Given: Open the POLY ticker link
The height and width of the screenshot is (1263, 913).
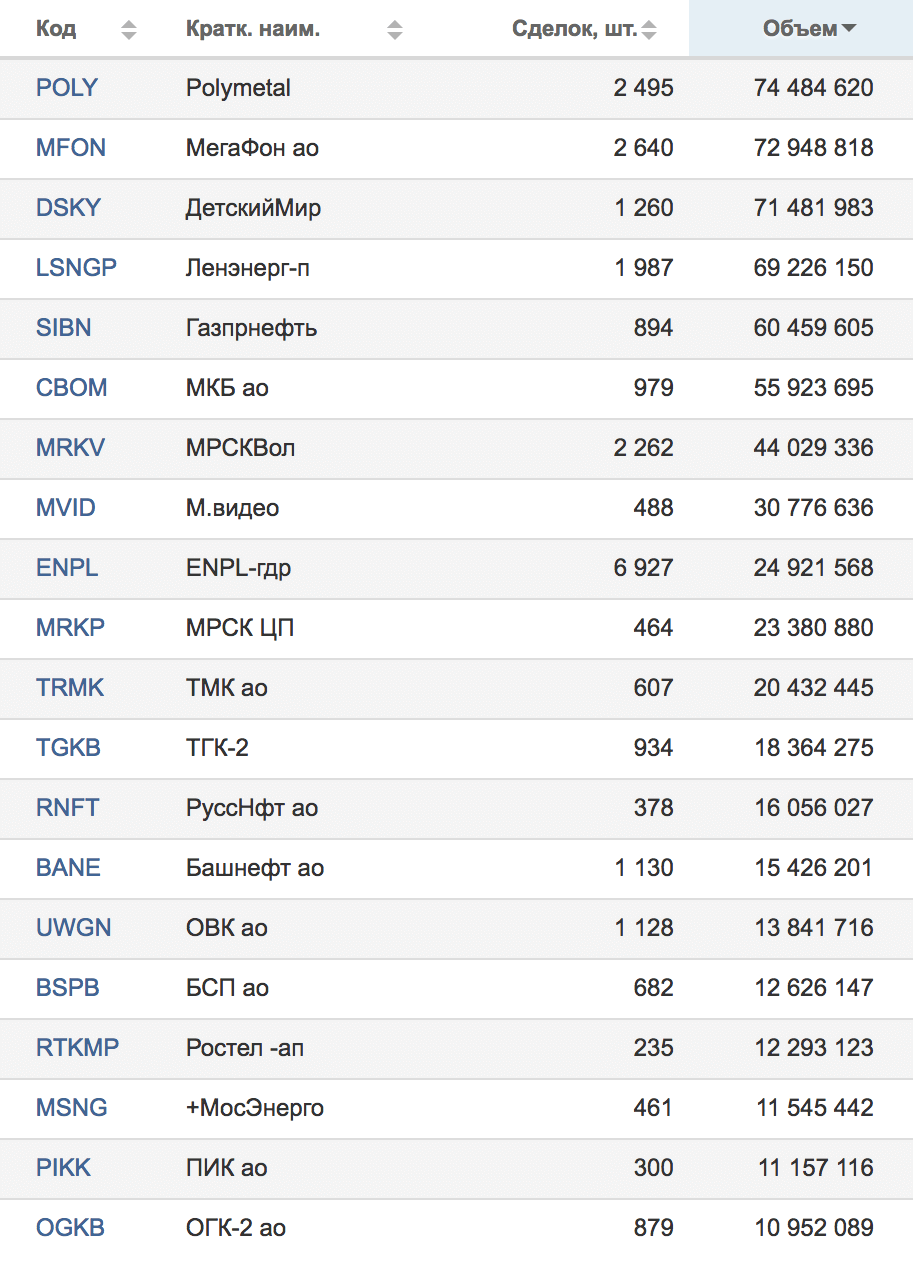Looking at the screenshot, I should click(x=67, y=88).
